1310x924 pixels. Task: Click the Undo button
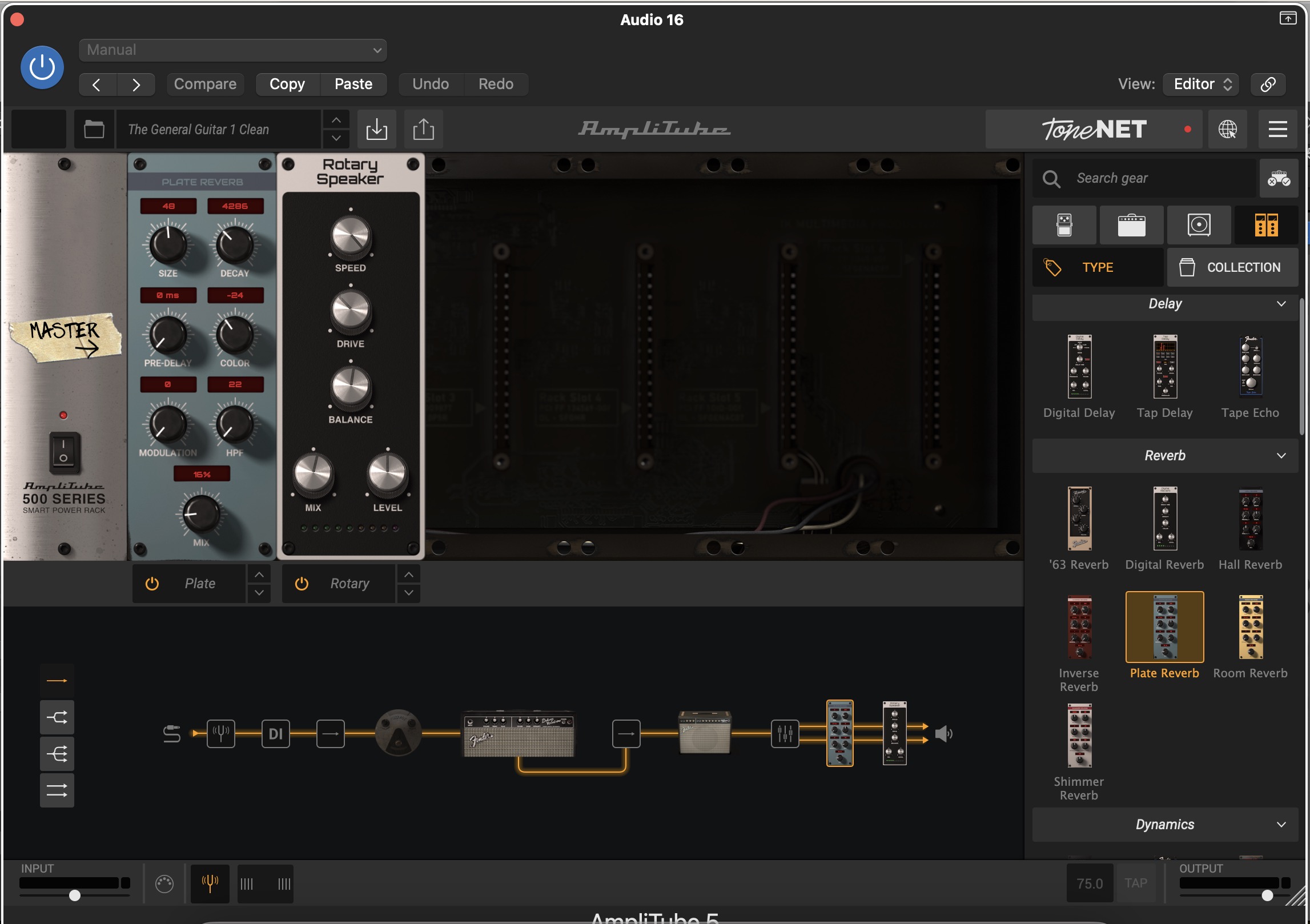click(x=431, y=85)
